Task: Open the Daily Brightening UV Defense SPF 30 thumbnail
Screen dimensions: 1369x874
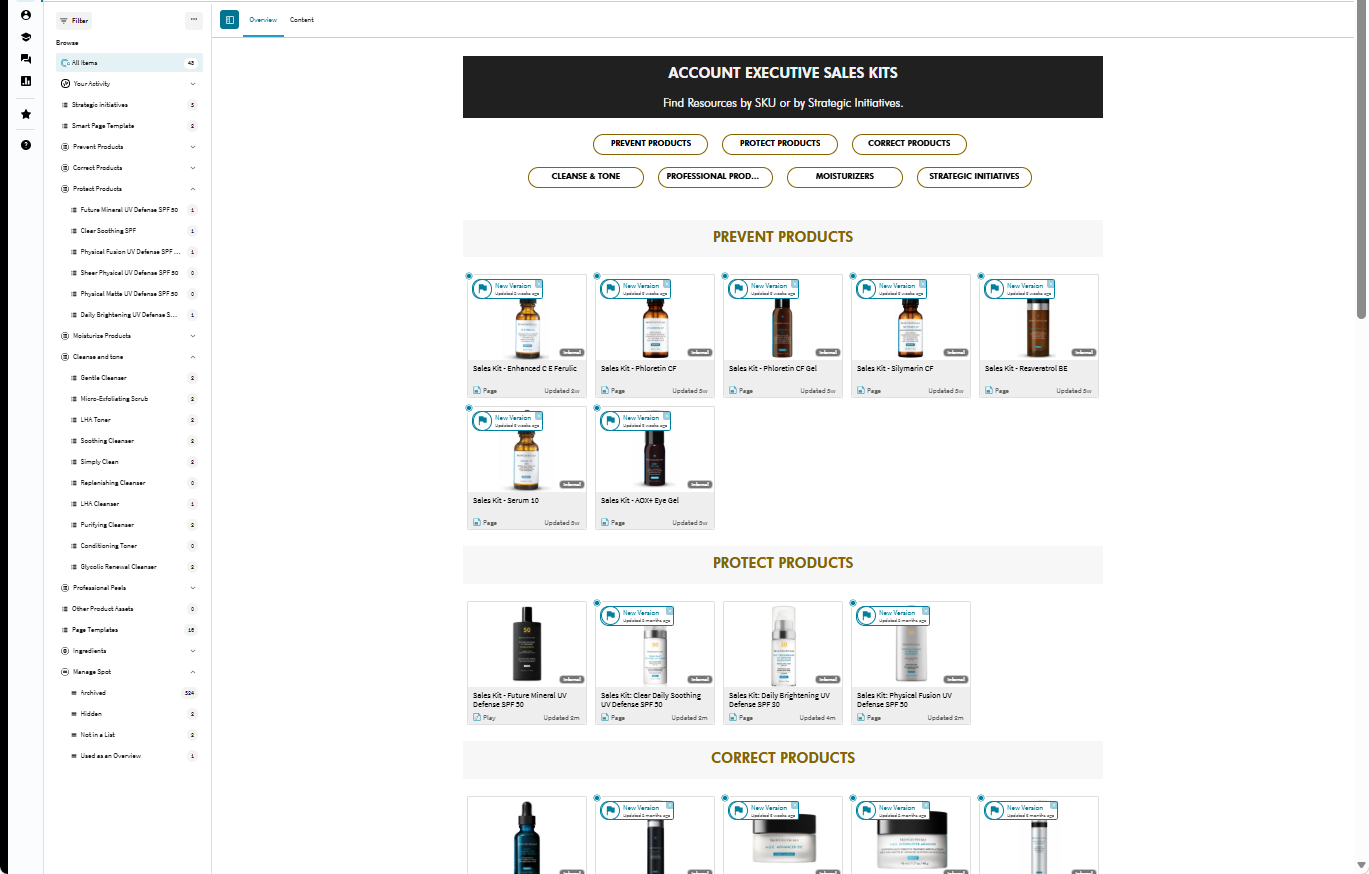Action: click(x=783, y=644)
